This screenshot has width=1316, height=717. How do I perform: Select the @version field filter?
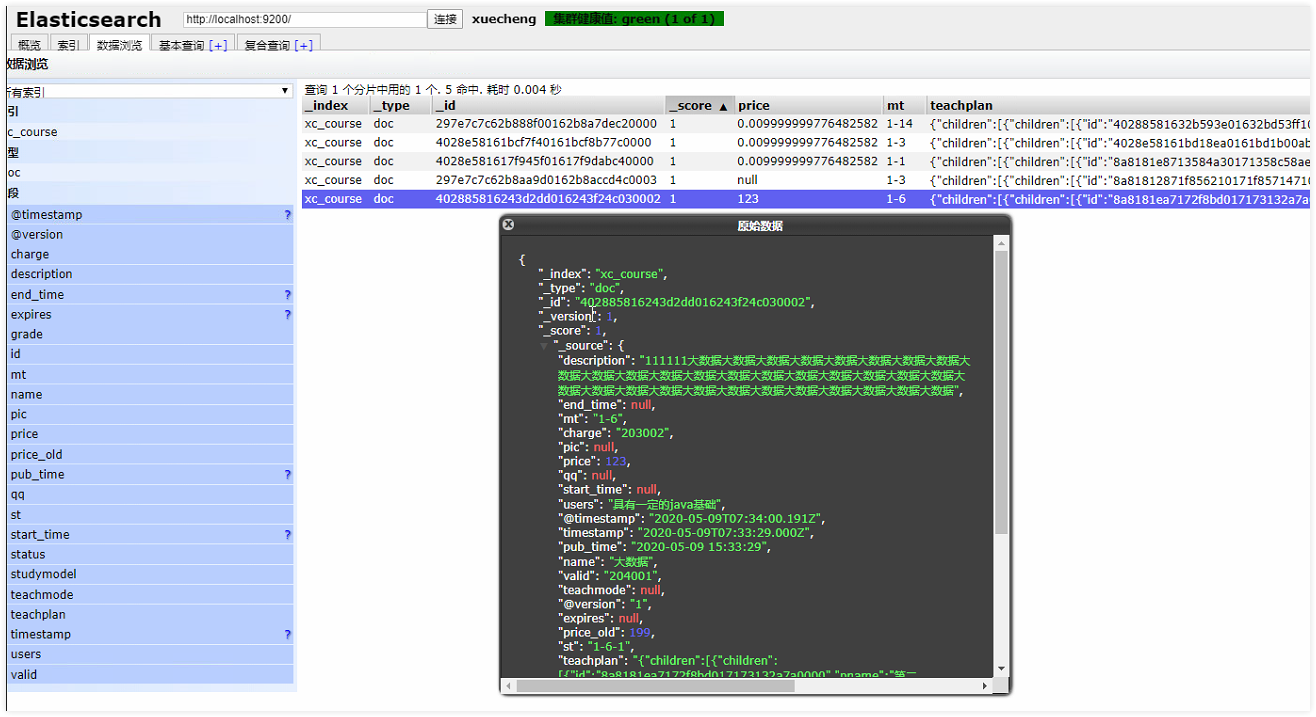150,235
